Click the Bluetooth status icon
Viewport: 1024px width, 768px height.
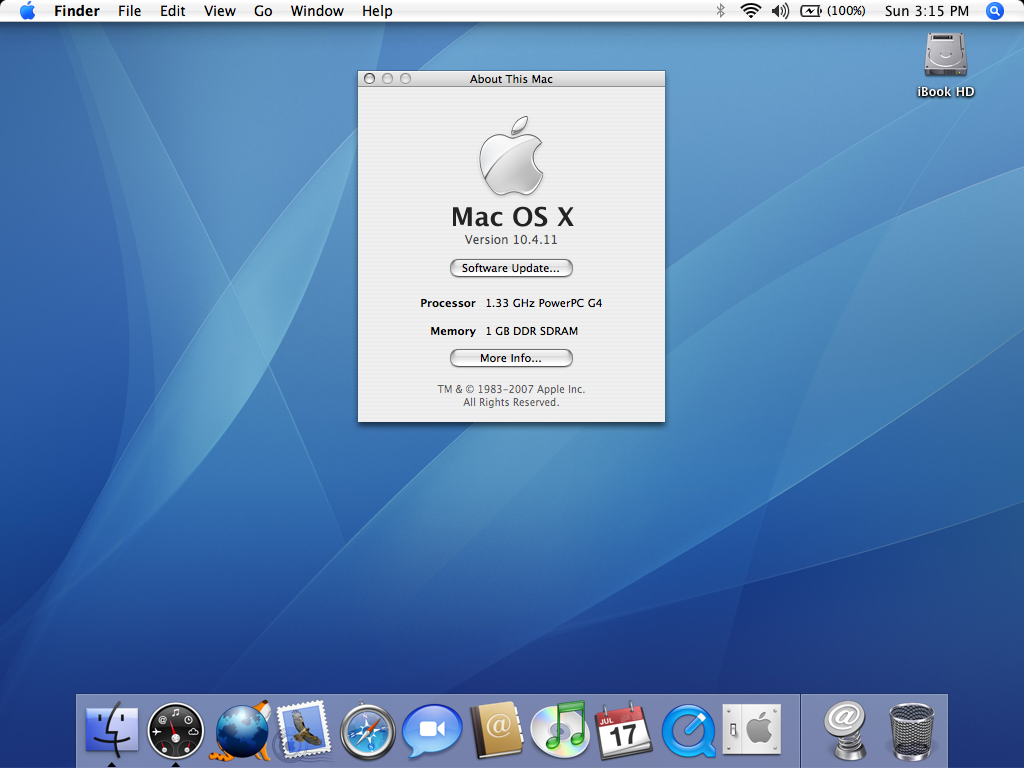720,10
